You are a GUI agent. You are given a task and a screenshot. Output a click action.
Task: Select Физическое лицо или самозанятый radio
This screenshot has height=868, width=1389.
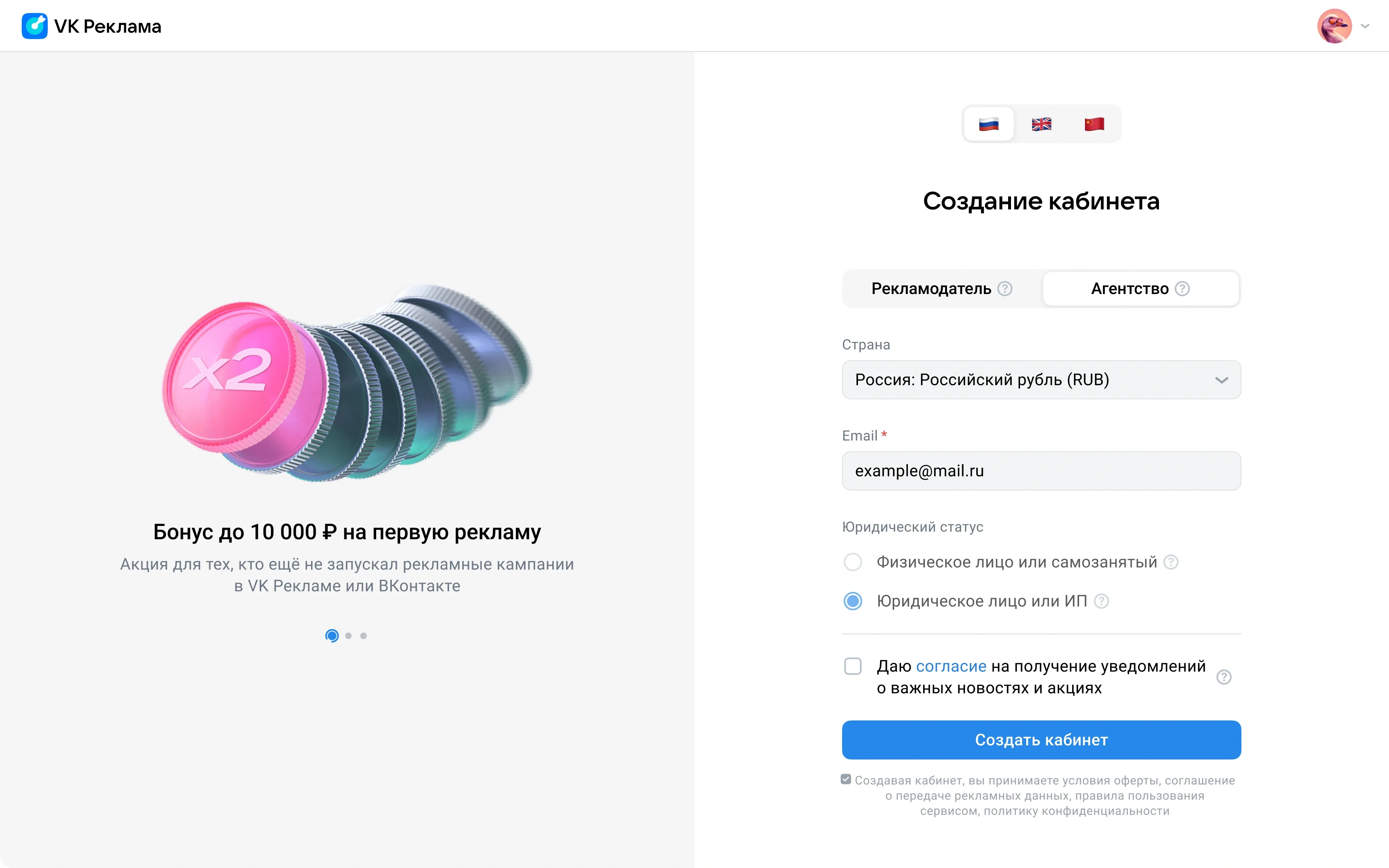pyautogui.click(x=853, y=562)
